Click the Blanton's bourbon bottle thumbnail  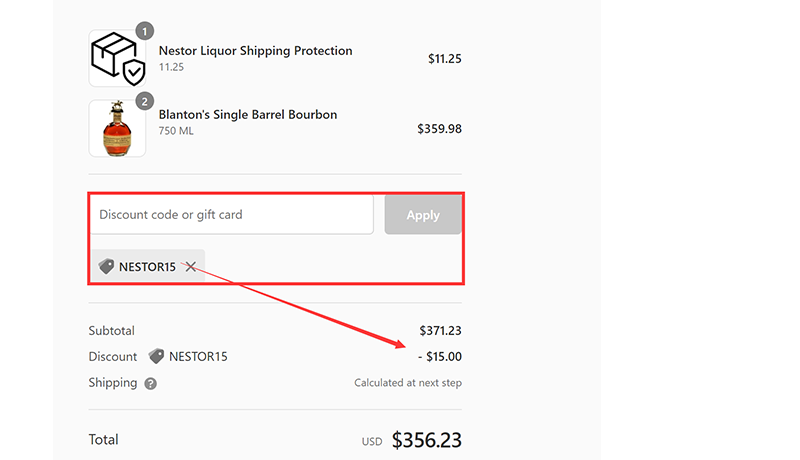click(x=117, y=129)
